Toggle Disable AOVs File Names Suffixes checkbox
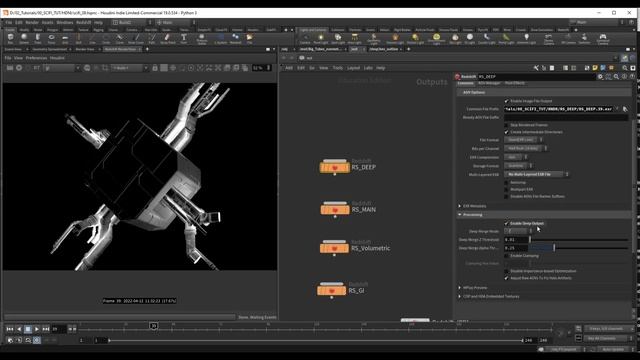Image resolution: width=640 pixels, height=360 pixels. click(507, 196)
